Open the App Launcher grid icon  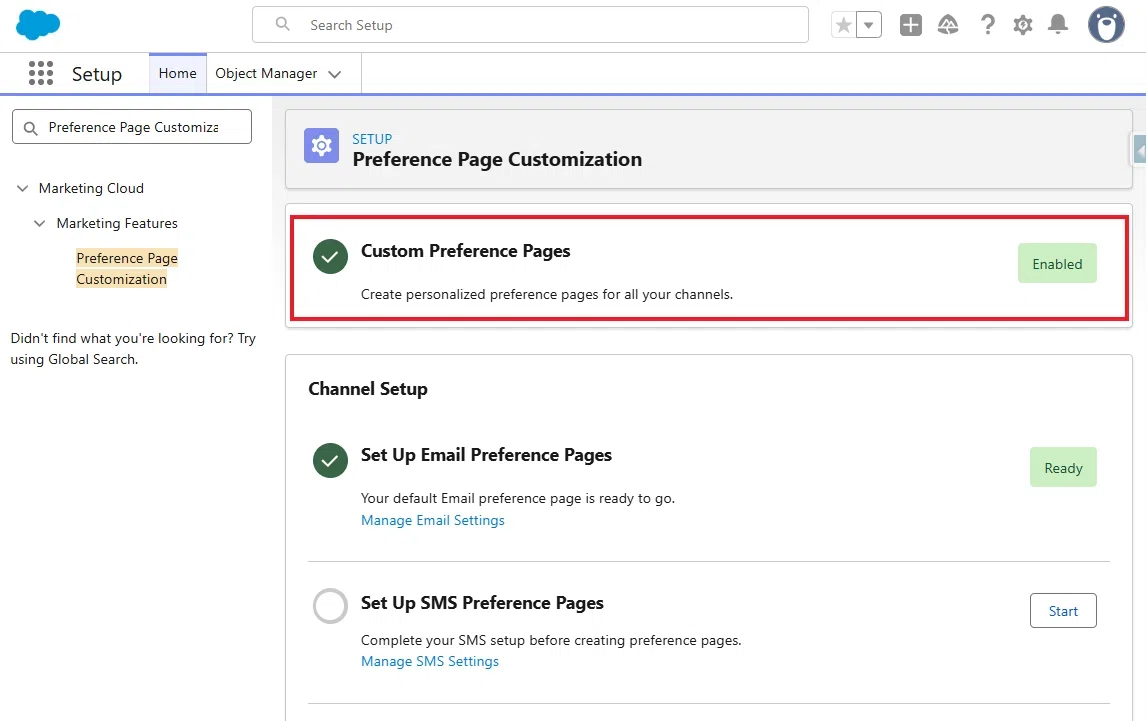coord(41,73)
